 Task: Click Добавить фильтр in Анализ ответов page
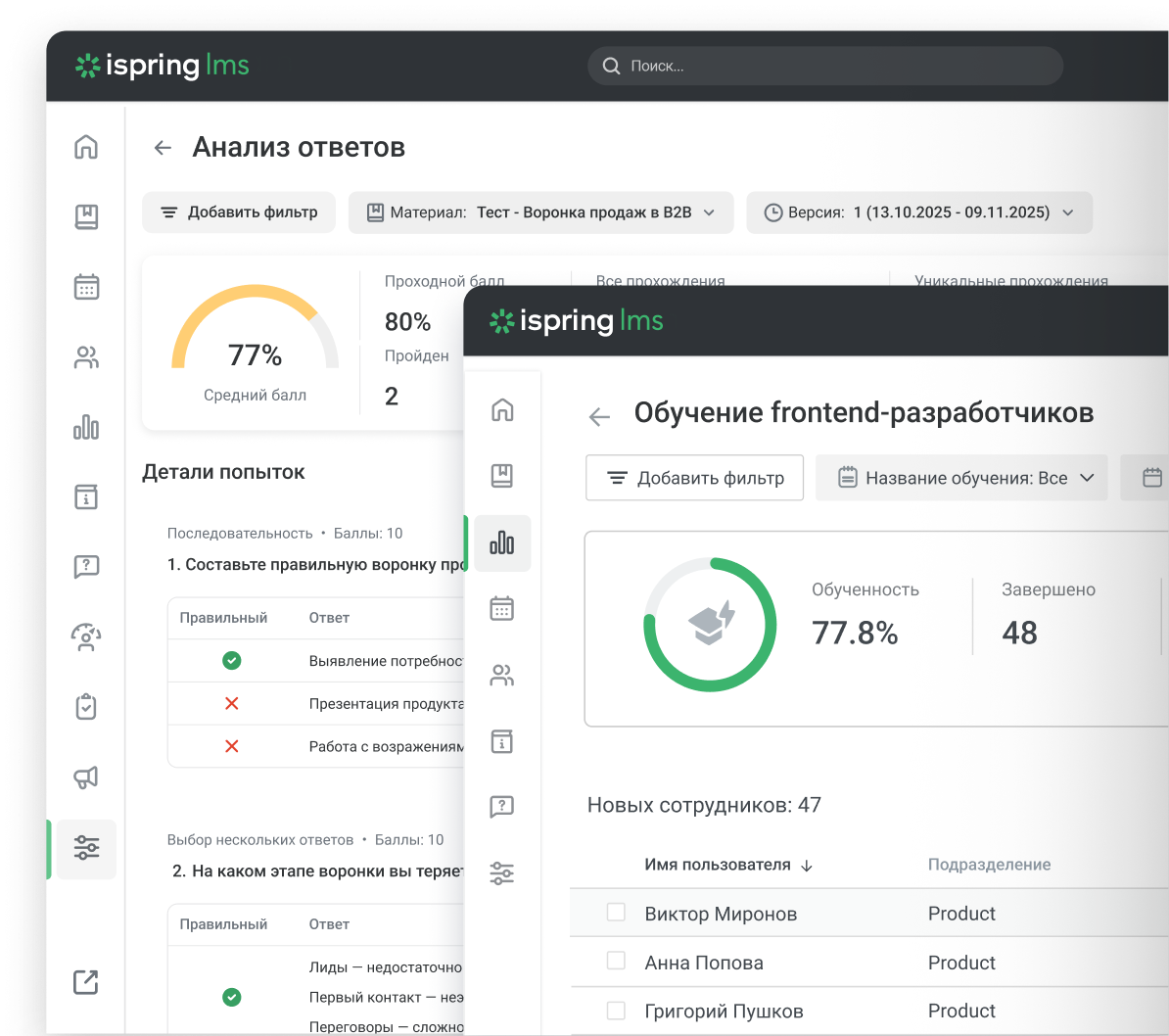[239, 212]
